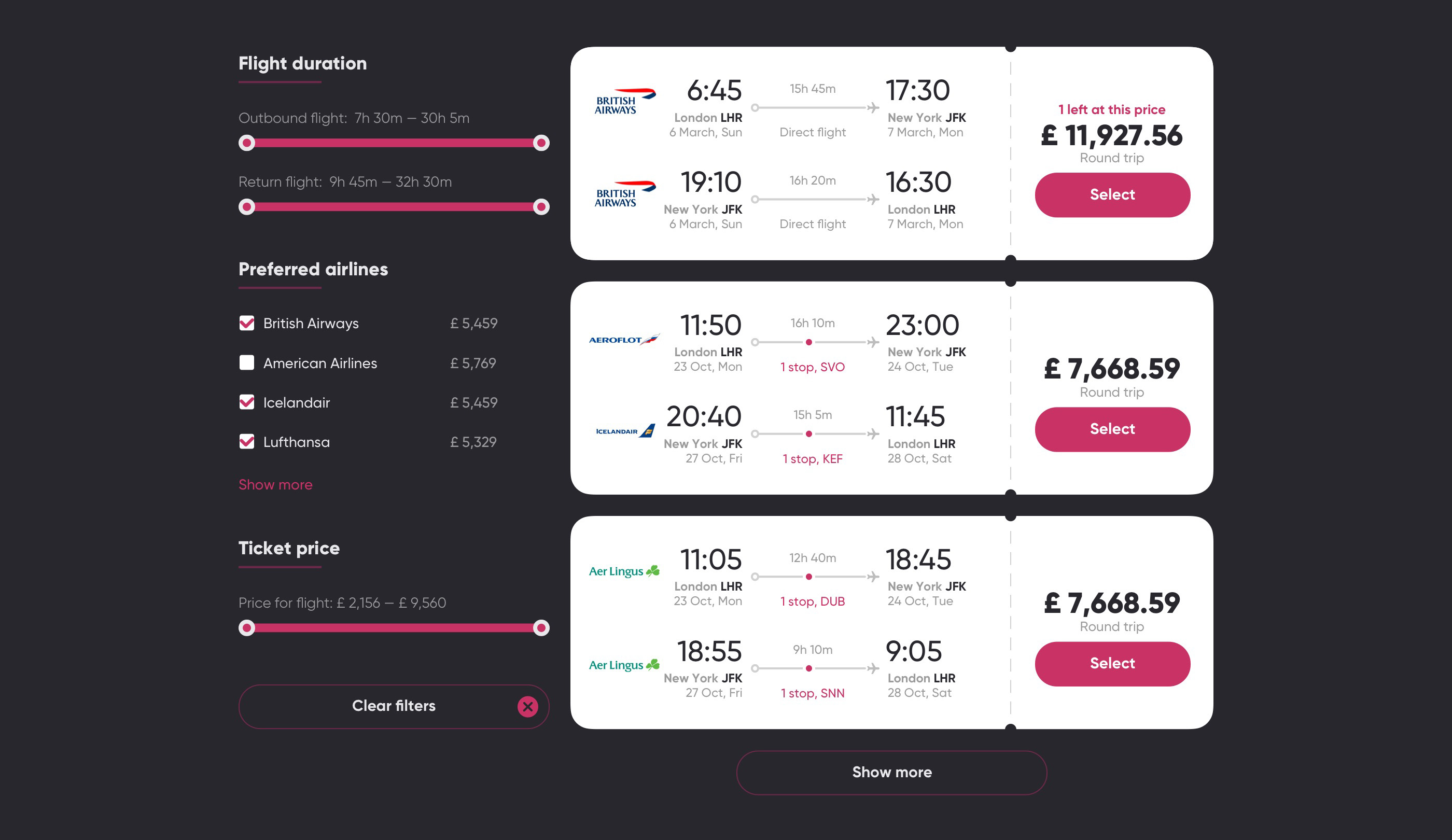
Task: Uncheck the Lufthansa airline filter
Action: [x=247, y=442]
